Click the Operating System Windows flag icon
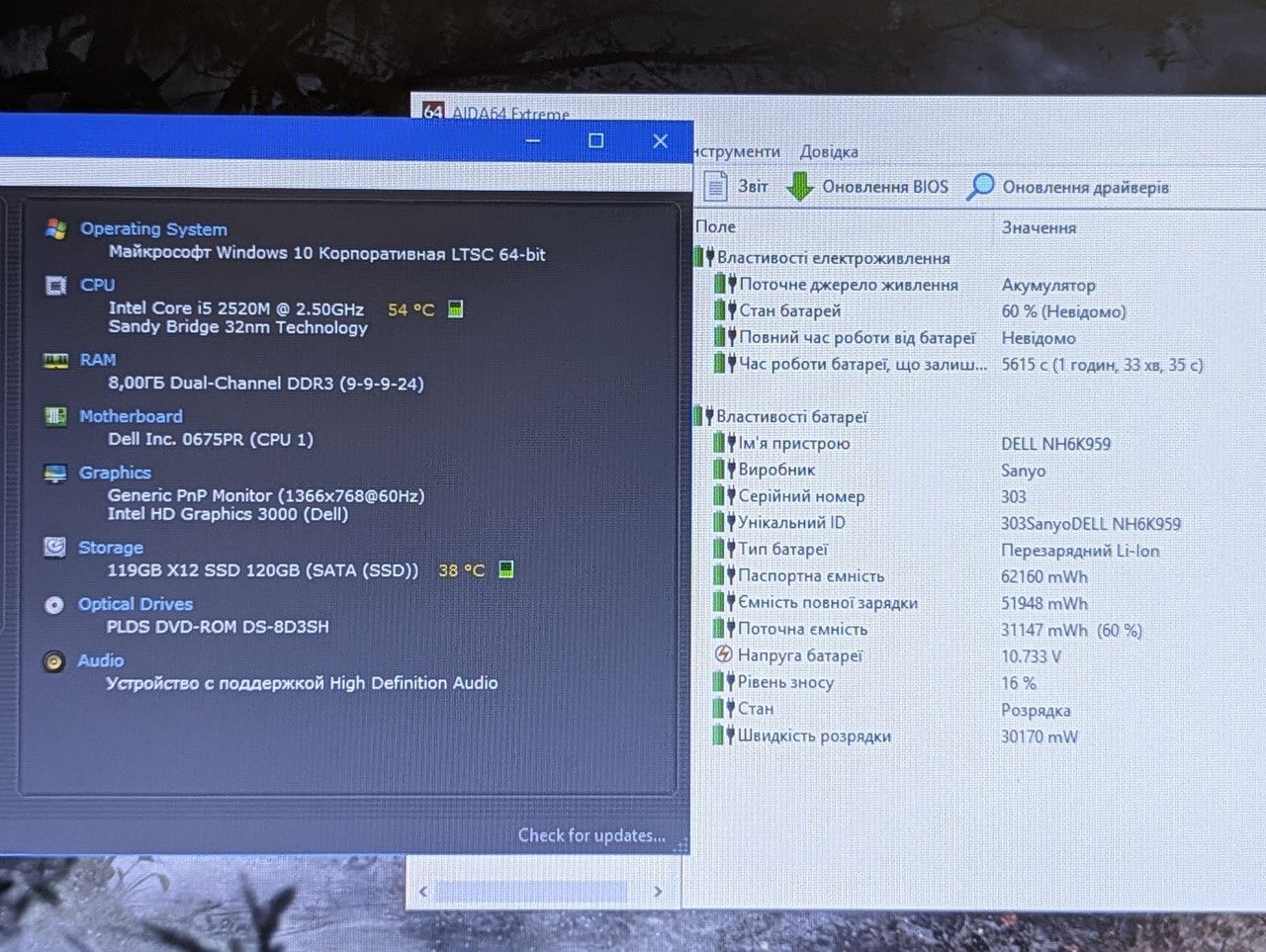This screenshot has height=952, width=1266. pyautogui.click(x=56, y=229)
